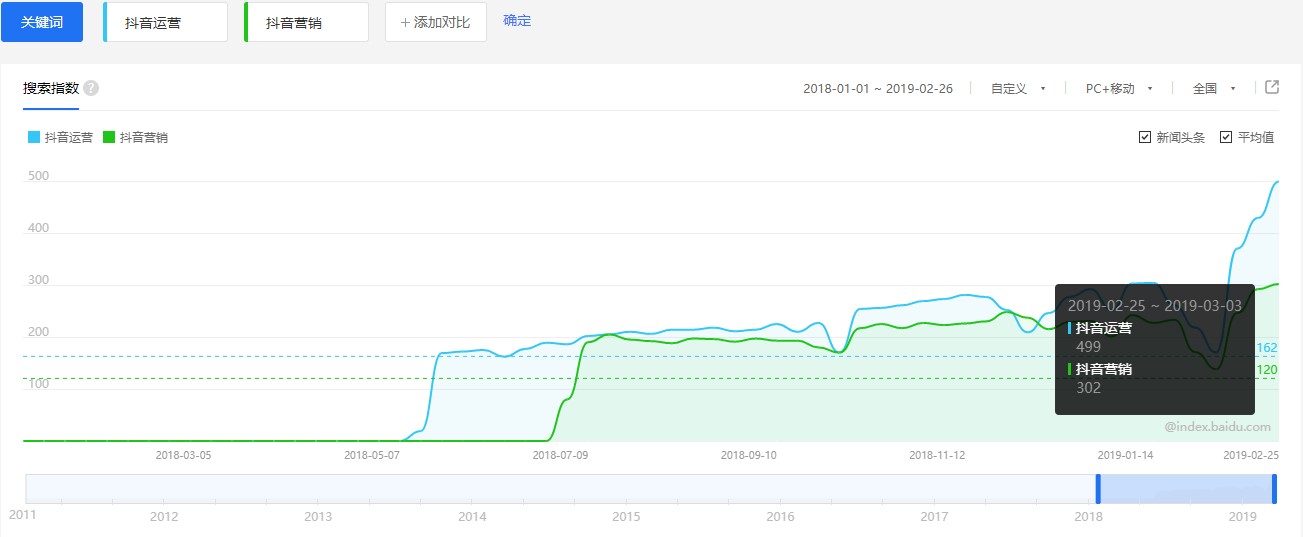Click the search index help question-mark icon
1303x537 pixels.
(x=91, y=88)
